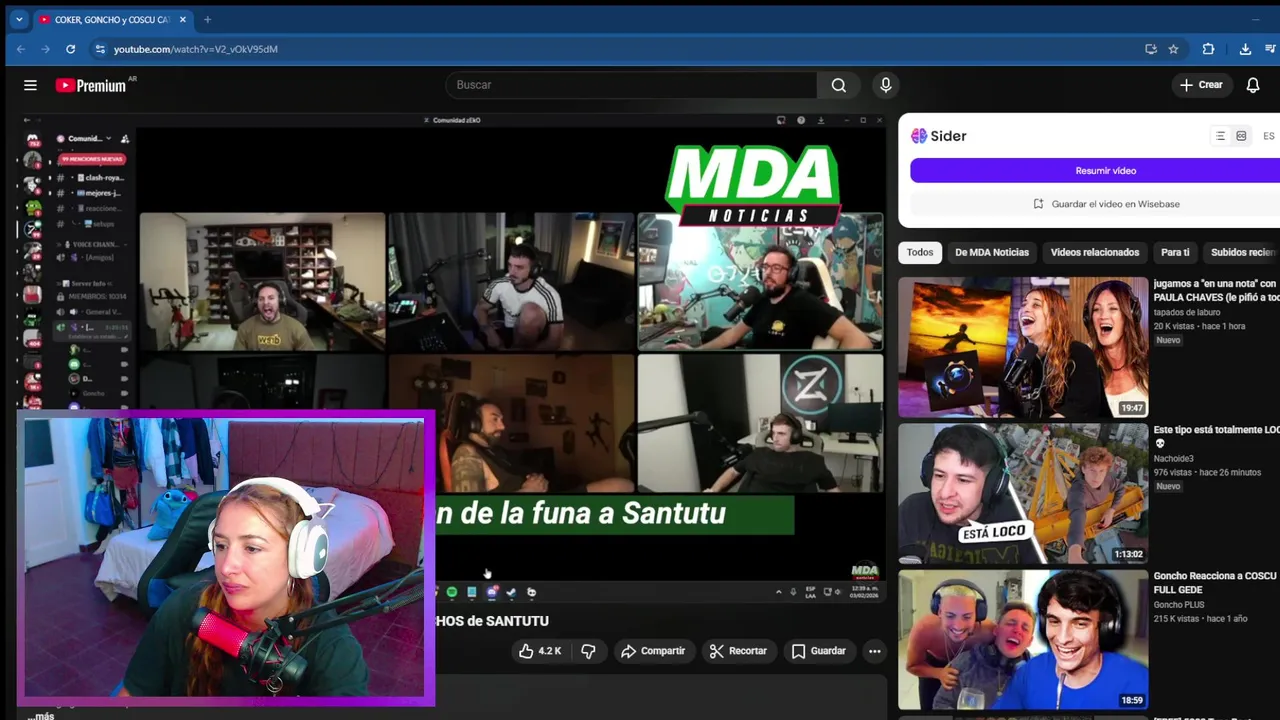This screenshot has width=1280, height=720.
Task: Dislike the video with thumbs-down
Action: click(588, 651)
